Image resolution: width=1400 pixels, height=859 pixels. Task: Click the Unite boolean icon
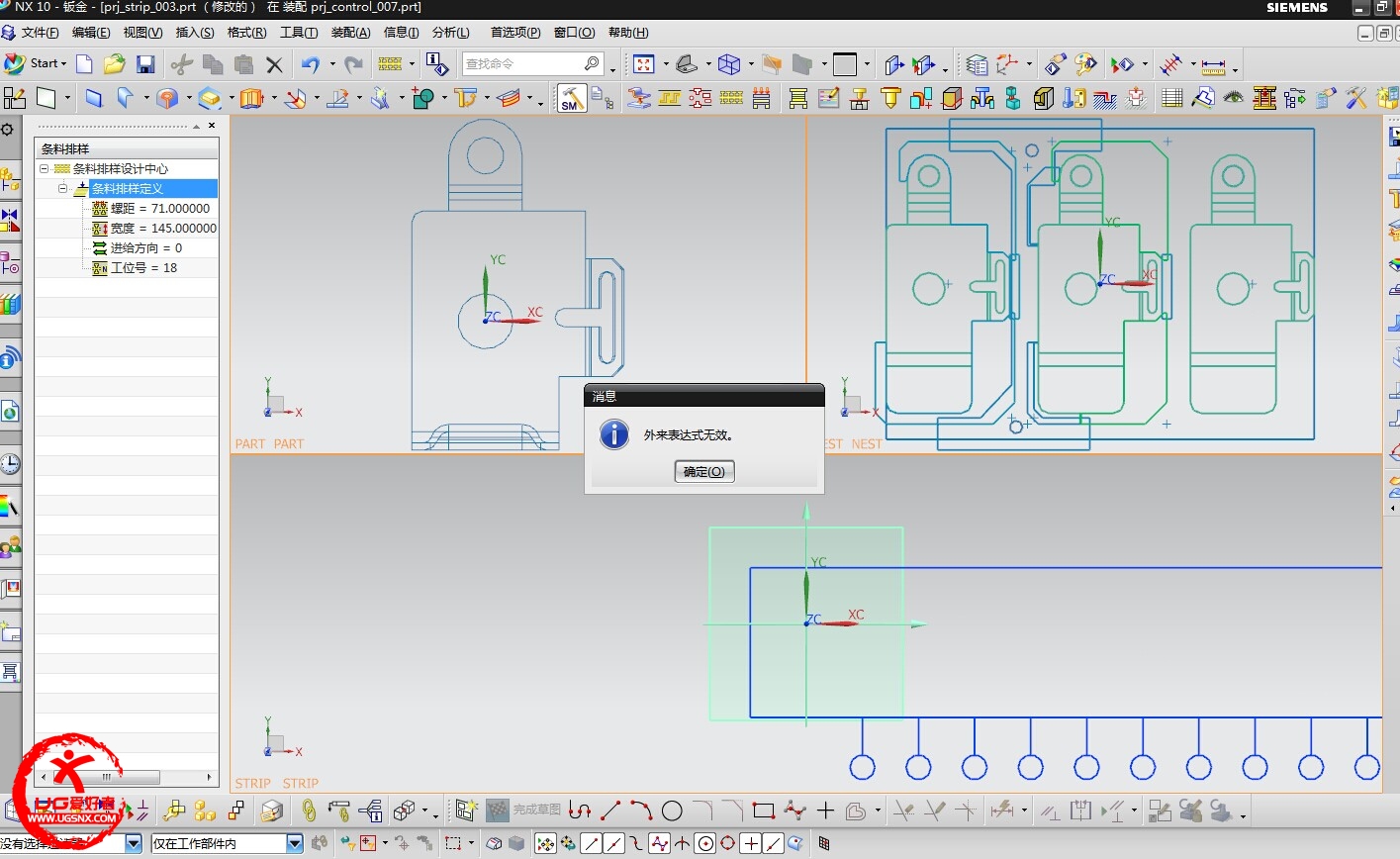coord(423,98)
